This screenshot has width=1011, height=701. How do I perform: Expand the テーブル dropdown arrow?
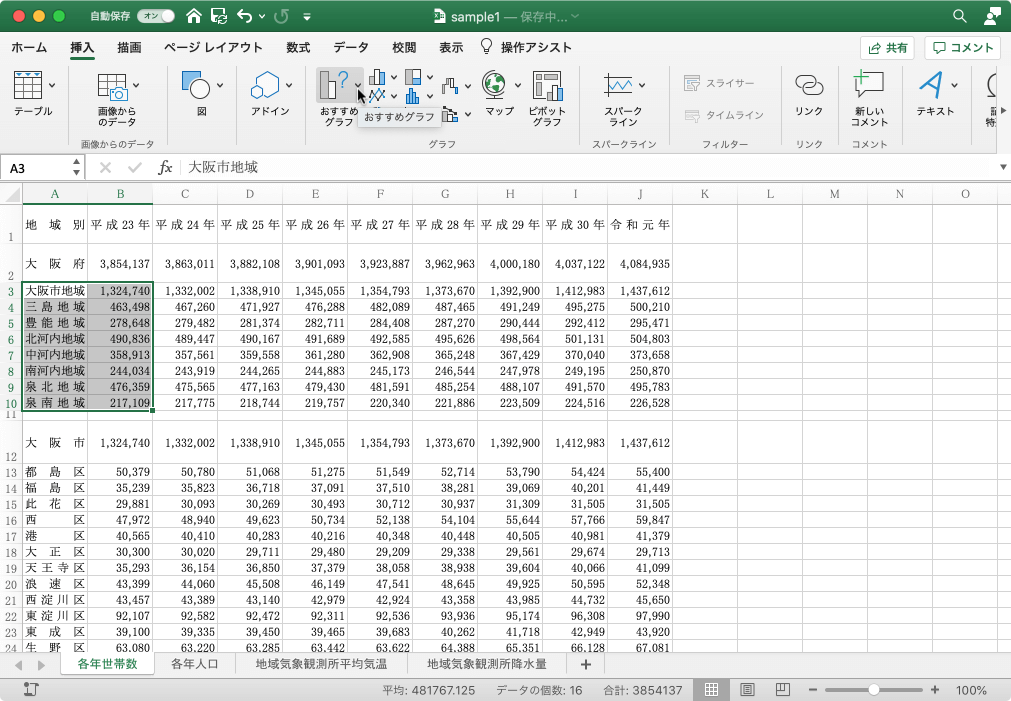click(x=52, y=85)
